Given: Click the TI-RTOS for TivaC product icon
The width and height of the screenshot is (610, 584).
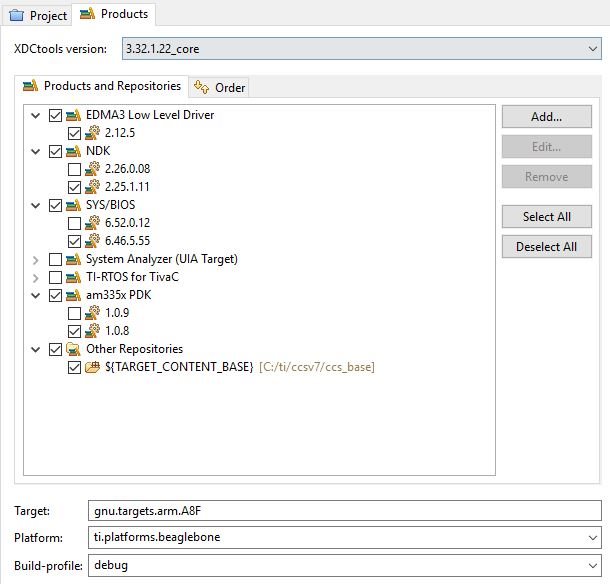Looking at the screenshot, I should coord(73,277).
